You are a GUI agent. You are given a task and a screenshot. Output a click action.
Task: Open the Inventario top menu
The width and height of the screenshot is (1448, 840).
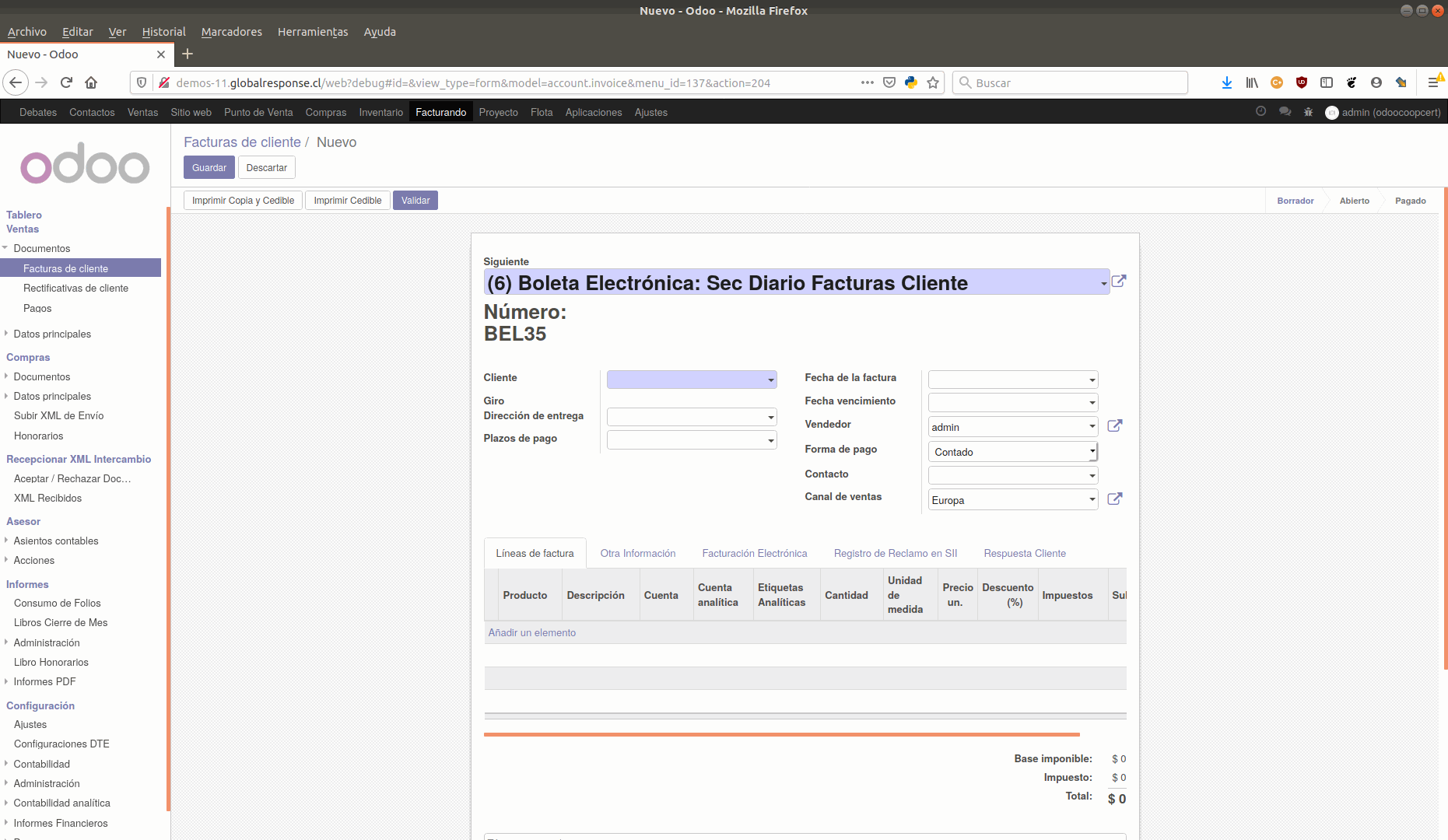coord(380,112)
